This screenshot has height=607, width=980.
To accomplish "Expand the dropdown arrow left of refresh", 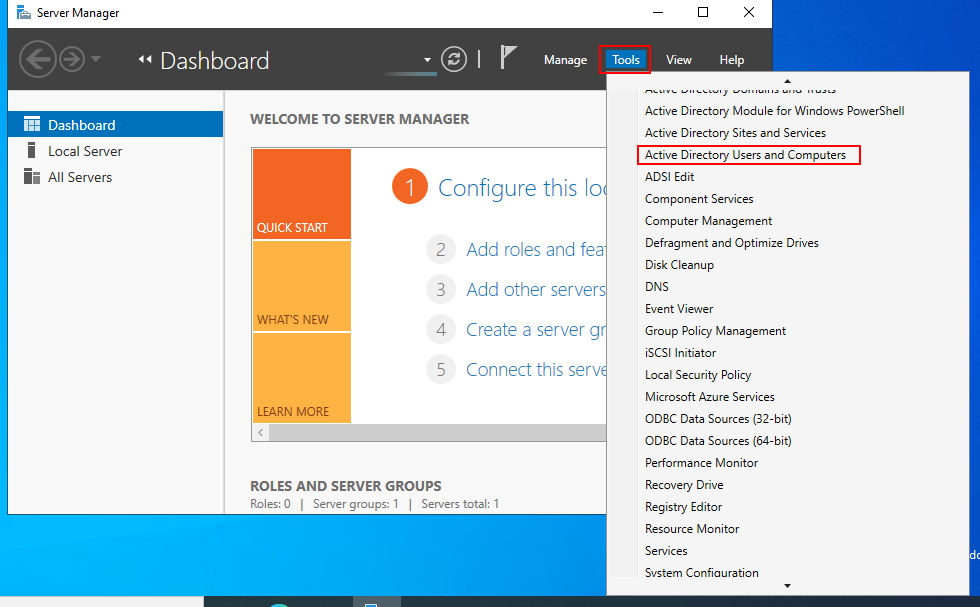I will pyautogui.click(x=428, y=60).
